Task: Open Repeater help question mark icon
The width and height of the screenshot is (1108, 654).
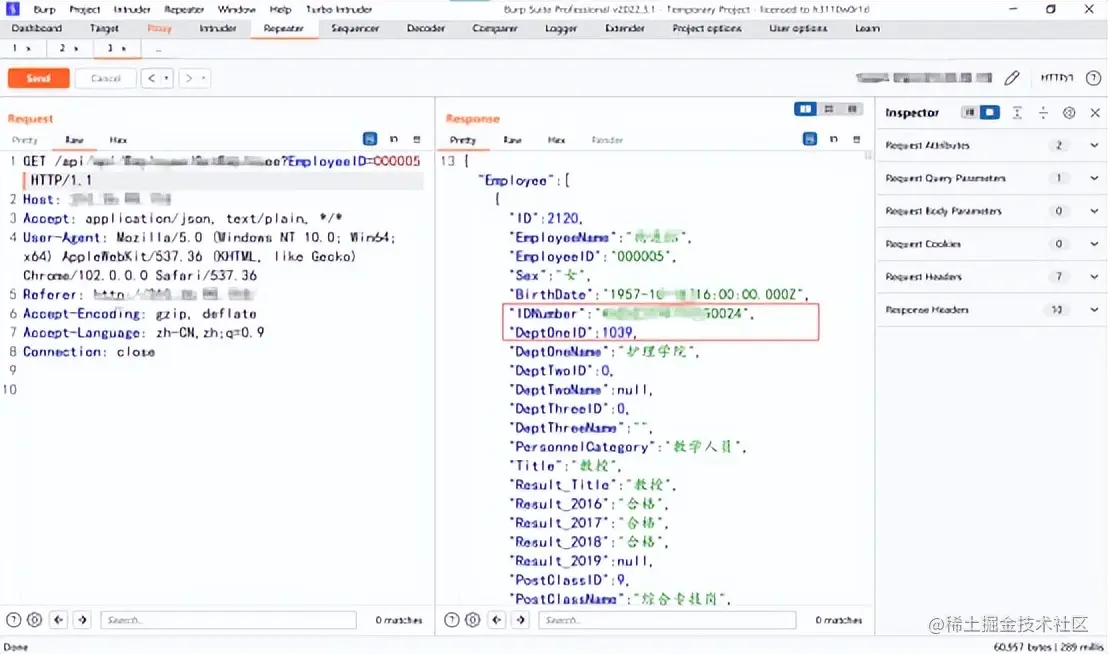Action: click(x=1093, y=78)
